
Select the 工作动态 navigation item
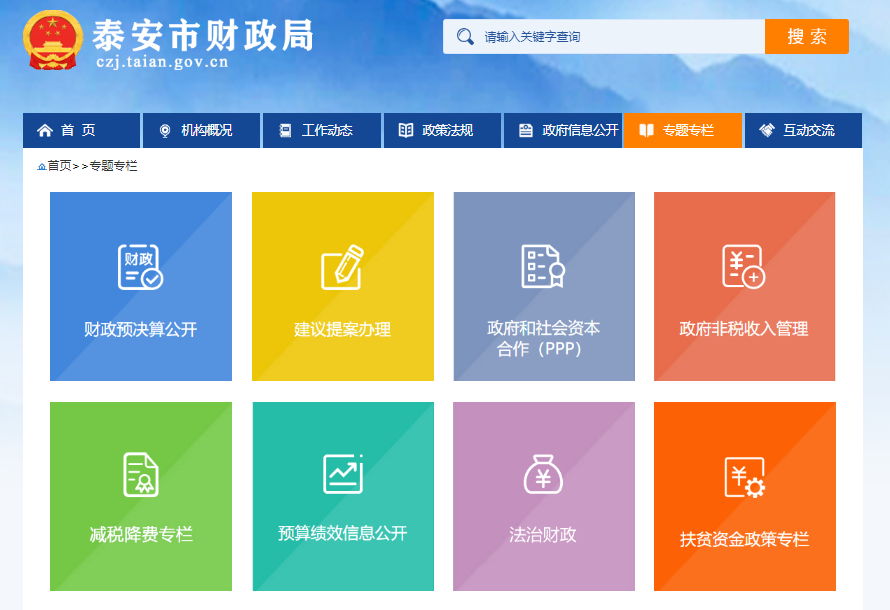(x=321, y=130)
